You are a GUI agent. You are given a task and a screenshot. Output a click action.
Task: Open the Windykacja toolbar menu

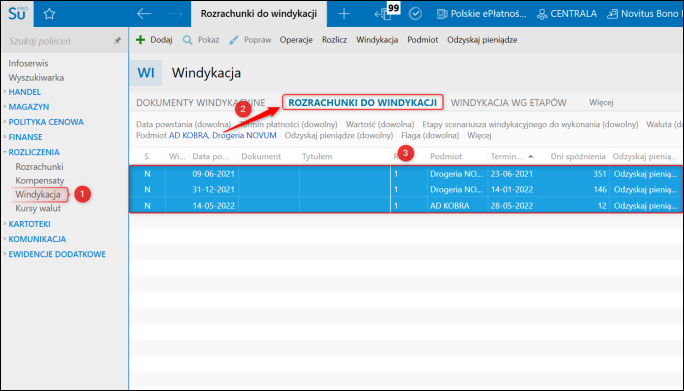tap(377, 40)
